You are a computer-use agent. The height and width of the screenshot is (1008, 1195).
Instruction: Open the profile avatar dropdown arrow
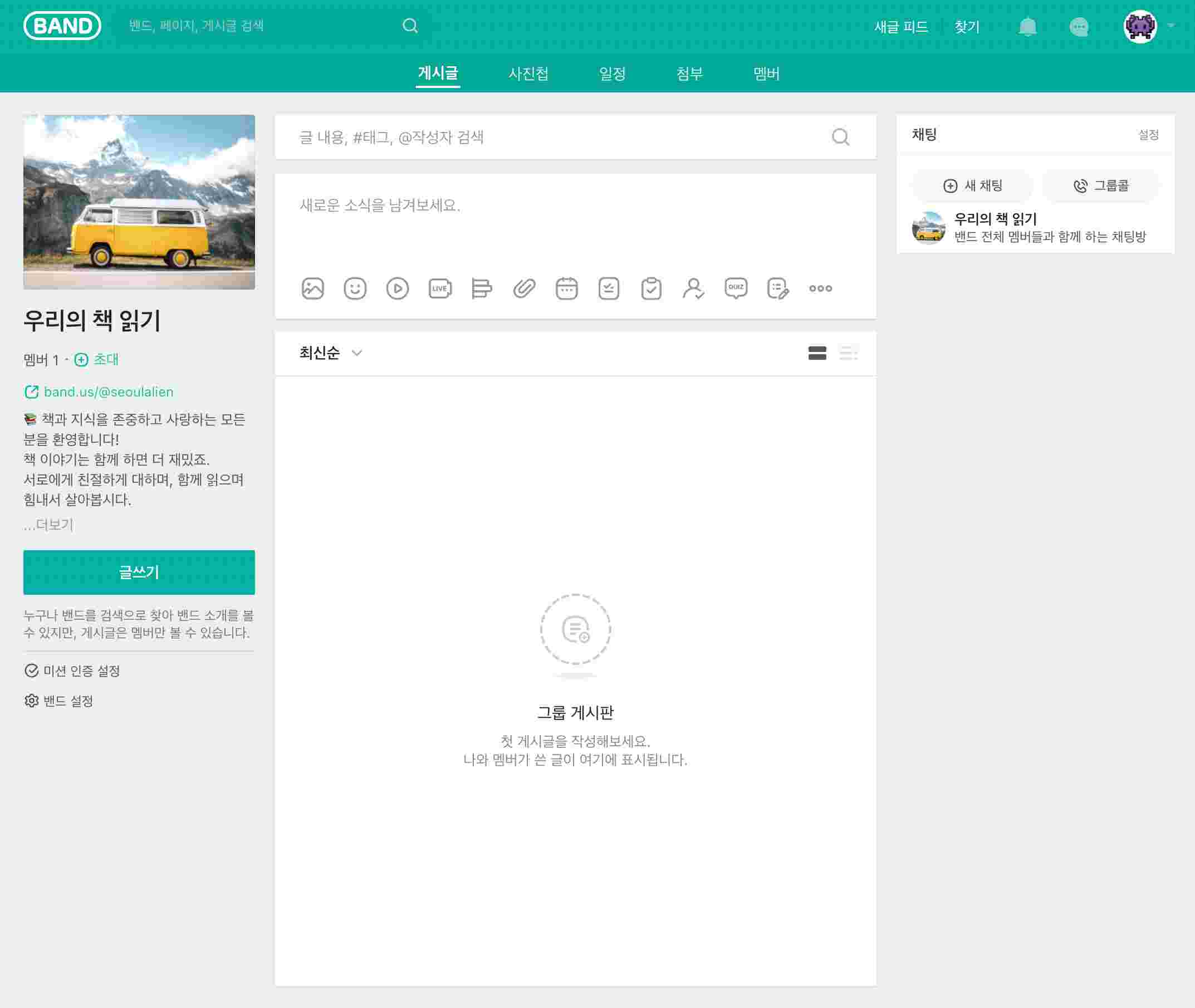click(x=1170, y=26)
